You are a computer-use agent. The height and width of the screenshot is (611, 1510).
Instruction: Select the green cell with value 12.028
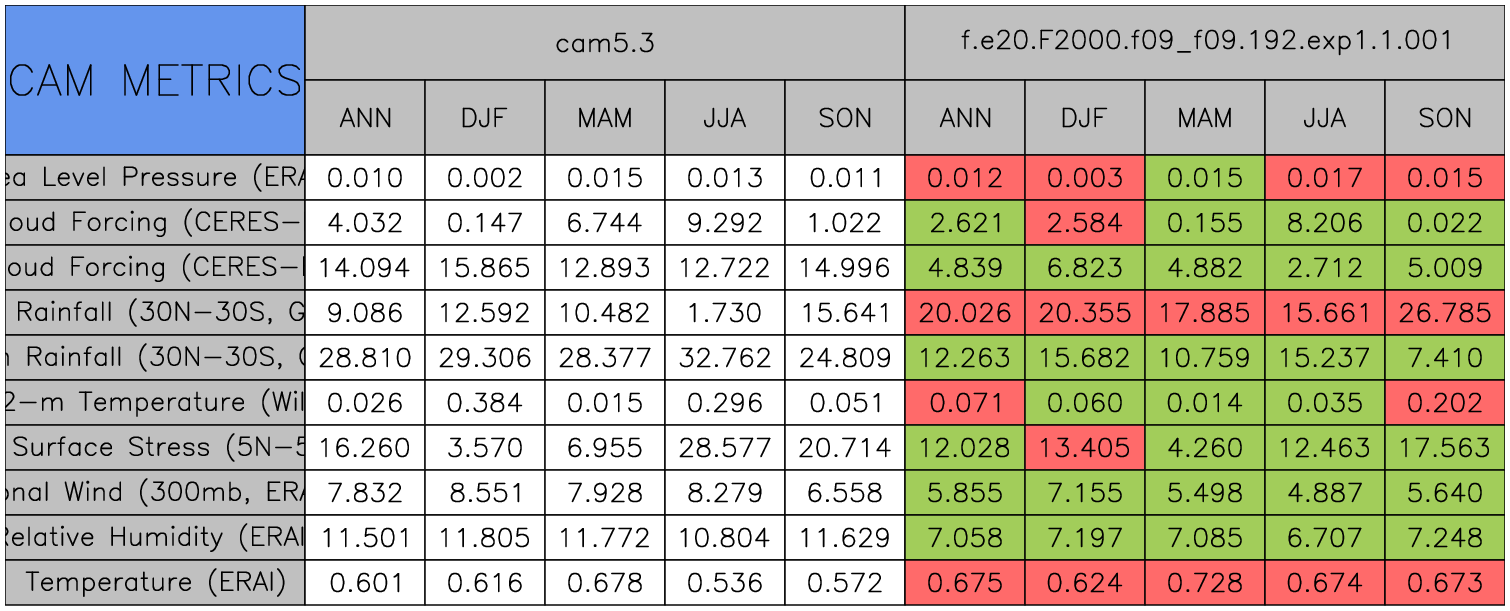964,448
